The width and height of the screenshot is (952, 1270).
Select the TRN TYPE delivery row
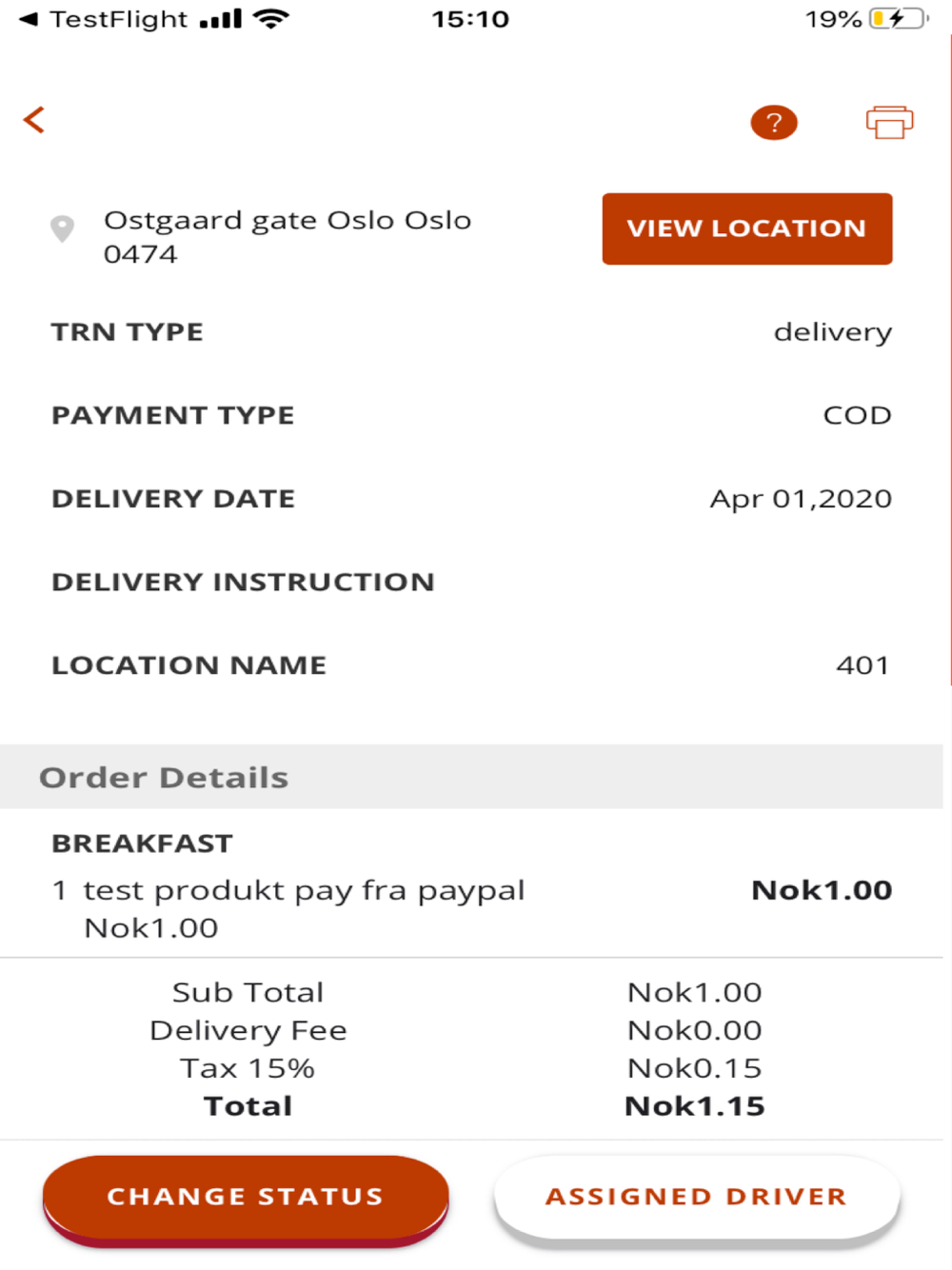(471, 332)
